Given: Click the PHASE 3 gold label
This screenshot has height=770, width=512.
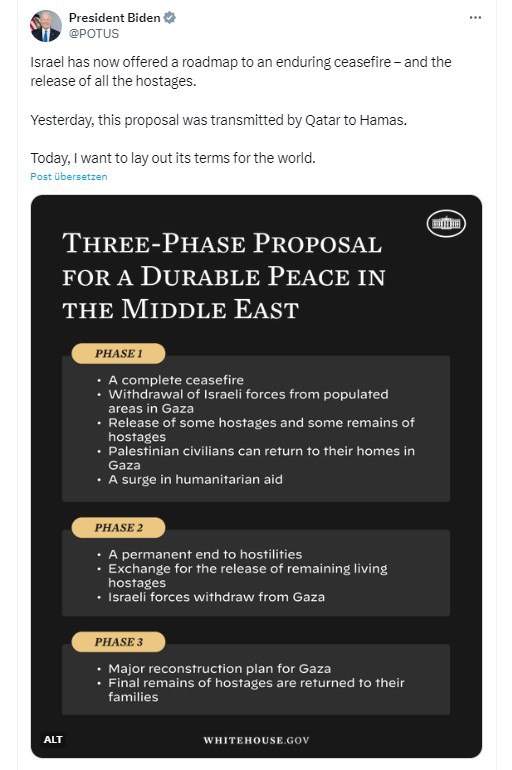Looking at the screenshot, I should click(x=118, y=642).
